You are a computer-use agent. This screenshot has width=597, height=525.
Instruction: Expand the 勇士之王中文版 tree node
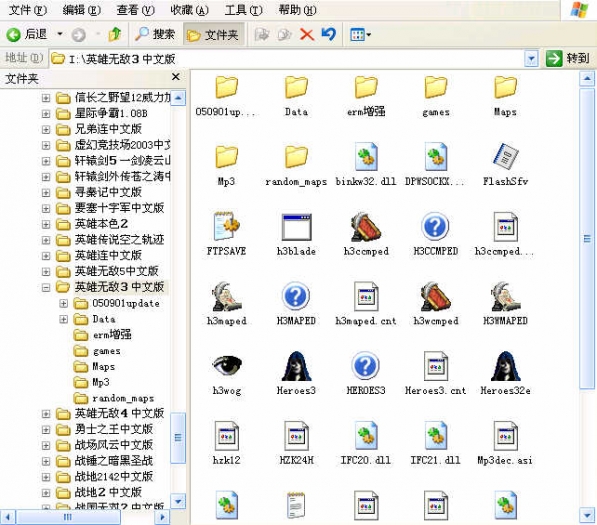click(46, 429)
